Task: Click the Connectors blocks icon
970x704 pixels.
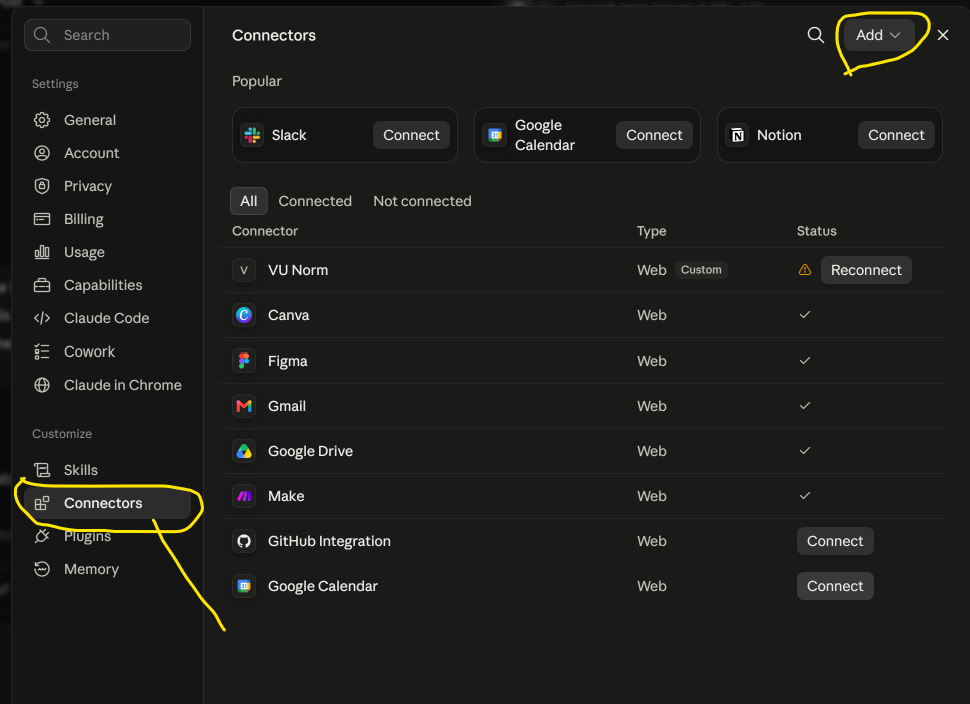Action: 41,503
